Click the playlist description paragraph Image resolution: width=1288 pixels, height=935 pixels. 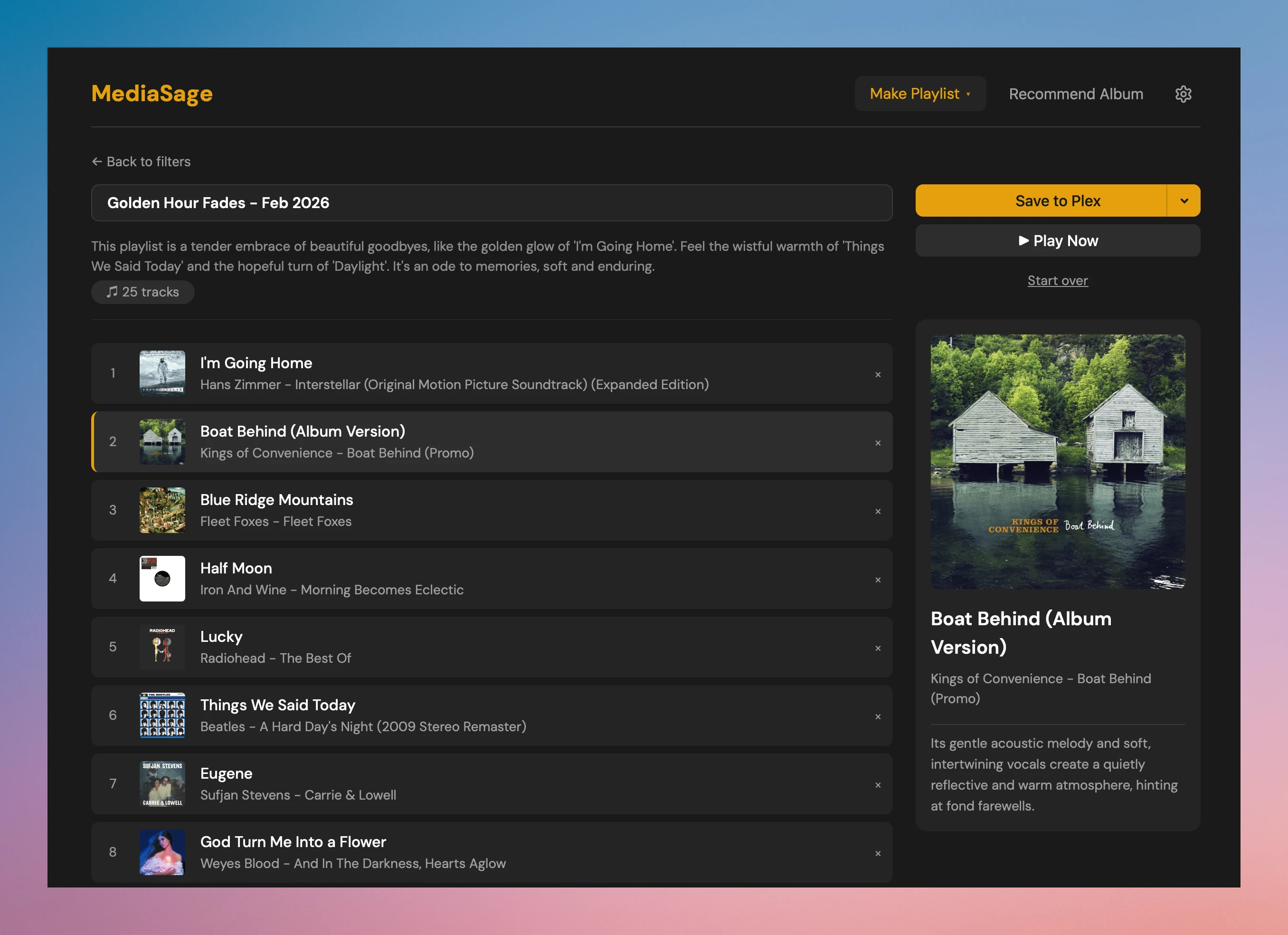(x=487, y=256)
